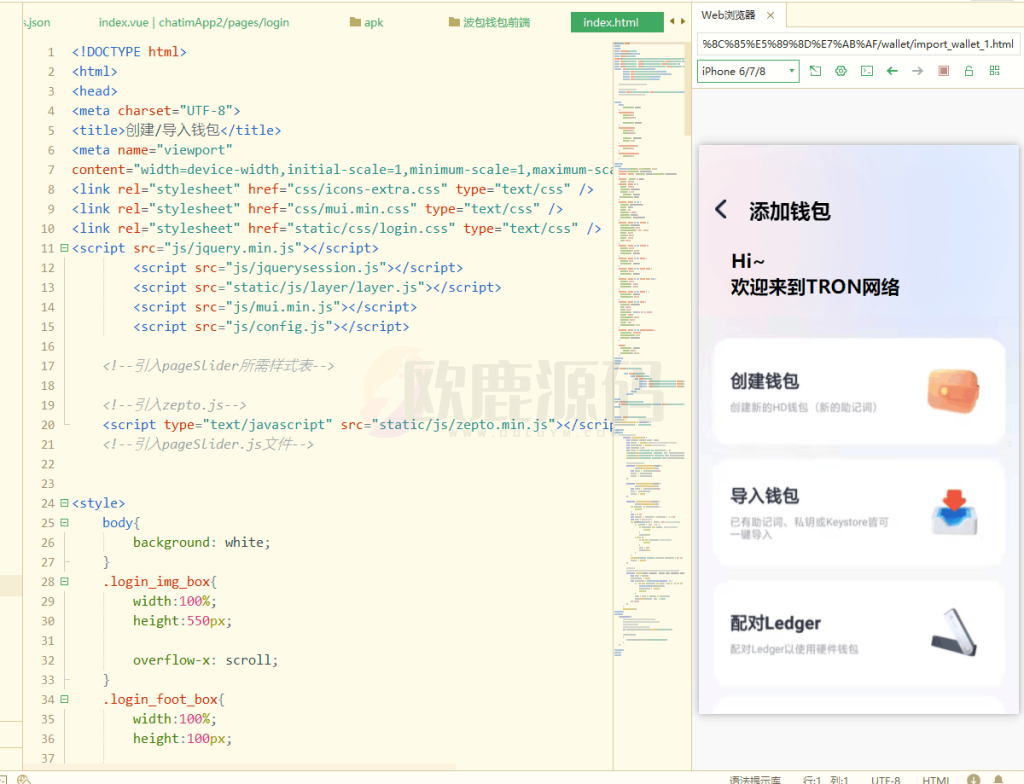The width and height of the screenshot is (1024, 784).
Task: Click the QR code grid icon
Action: click(994, 71)
